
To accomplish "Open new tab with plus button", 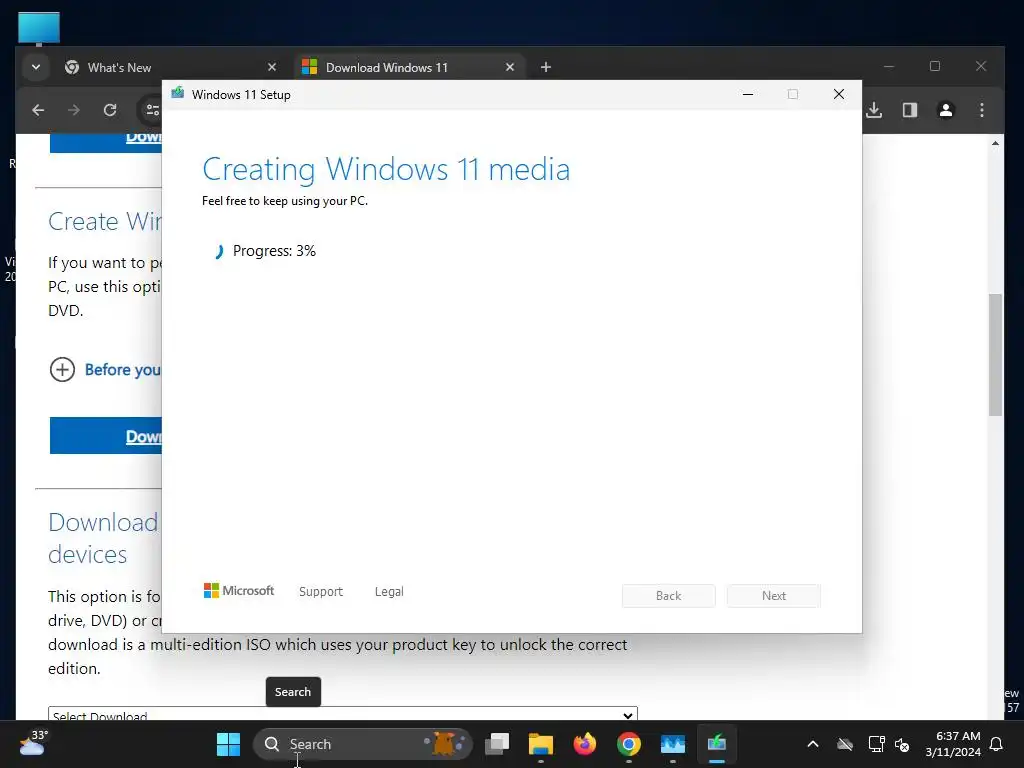I will pos(546,67).
